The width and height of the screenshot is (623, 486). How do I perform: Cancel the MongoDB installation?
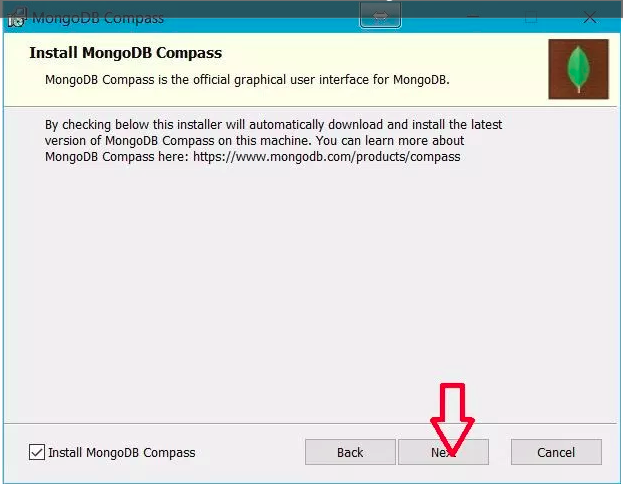556,452
